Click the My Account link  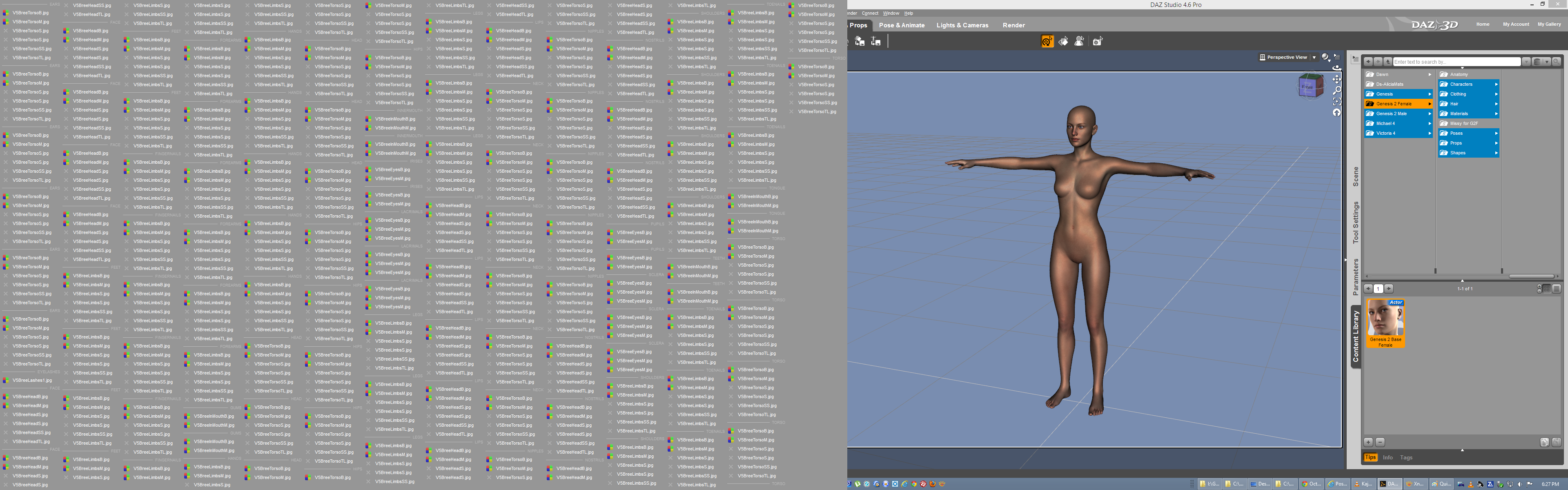click(x=1515, y=24)
